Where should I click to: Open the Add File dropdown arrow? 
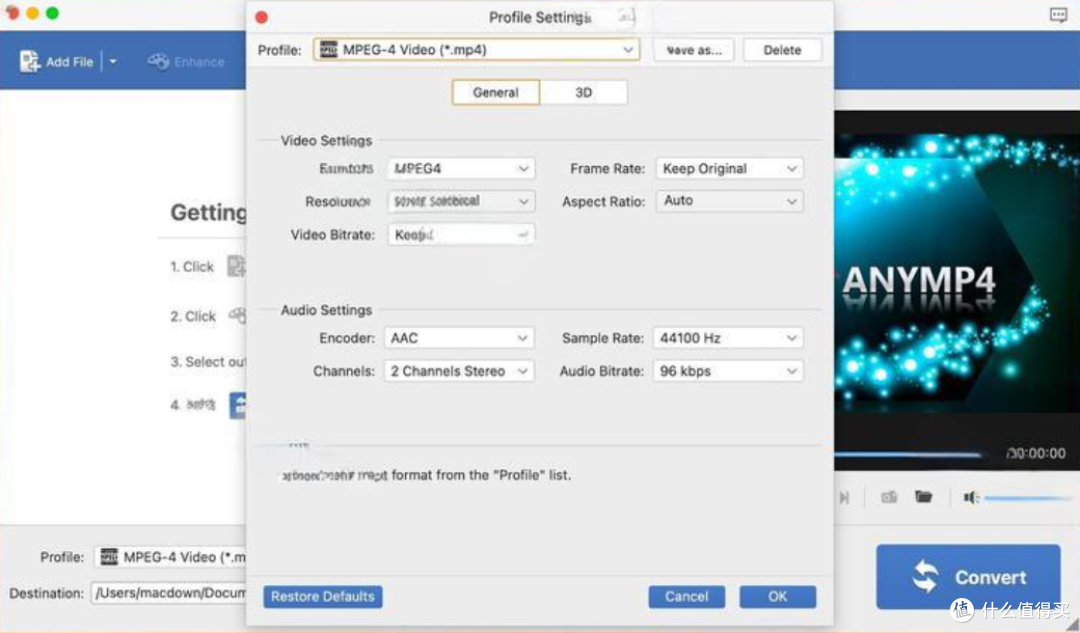pyautogui.click(x=113, y=61)
